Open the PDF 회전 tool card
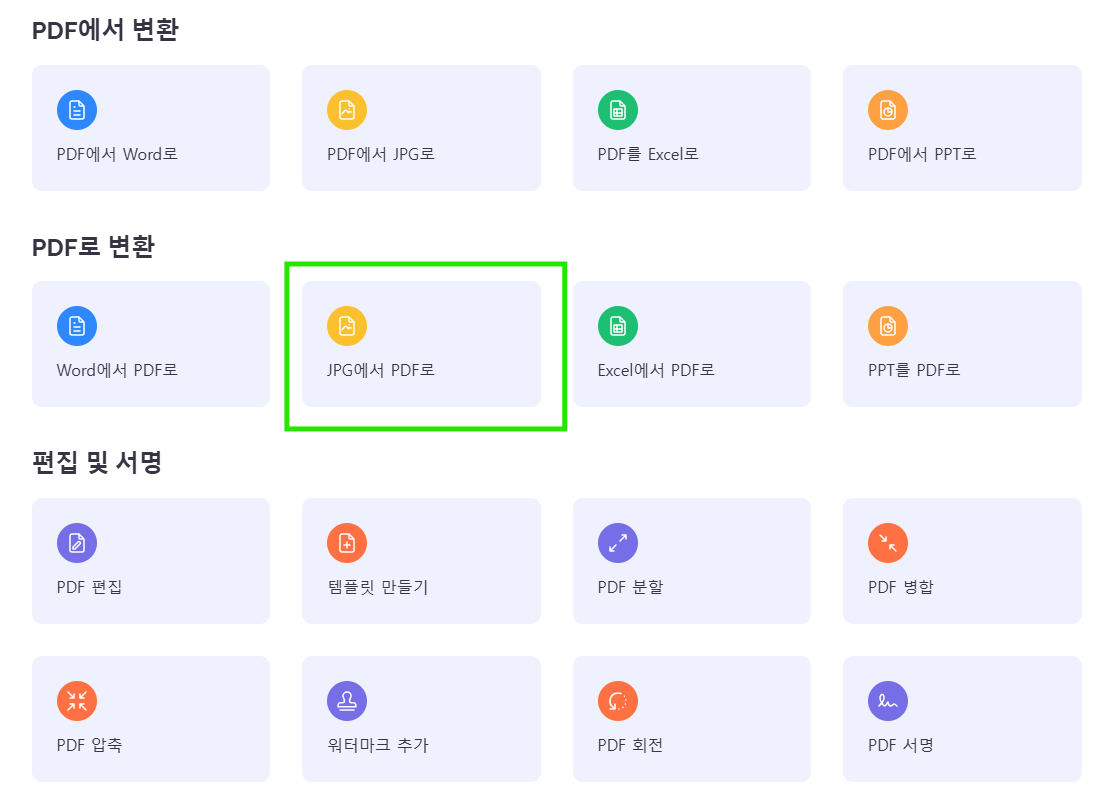This screenshot has height=802, width=1095. [691, 719]
